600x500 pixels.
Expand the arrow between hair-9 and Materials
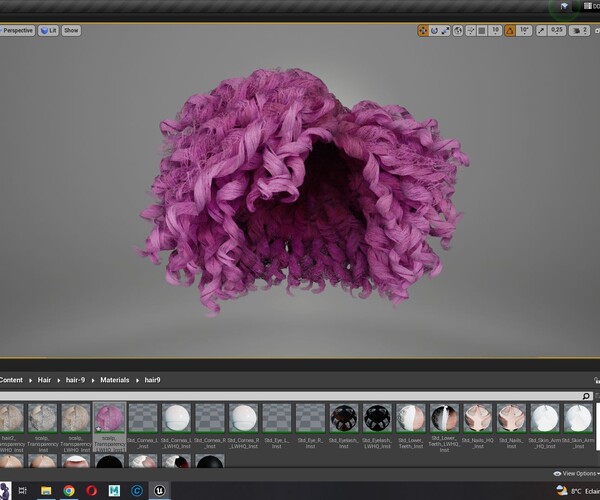pos(93,380)
